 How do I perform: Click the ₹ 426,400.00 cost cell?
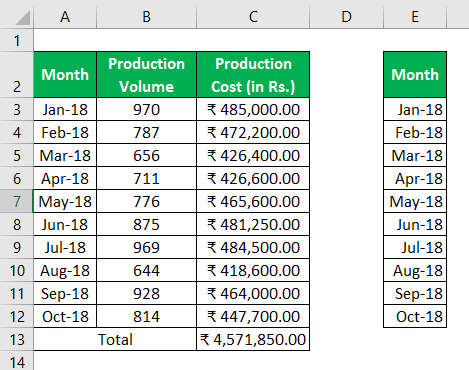pos(253,155)
